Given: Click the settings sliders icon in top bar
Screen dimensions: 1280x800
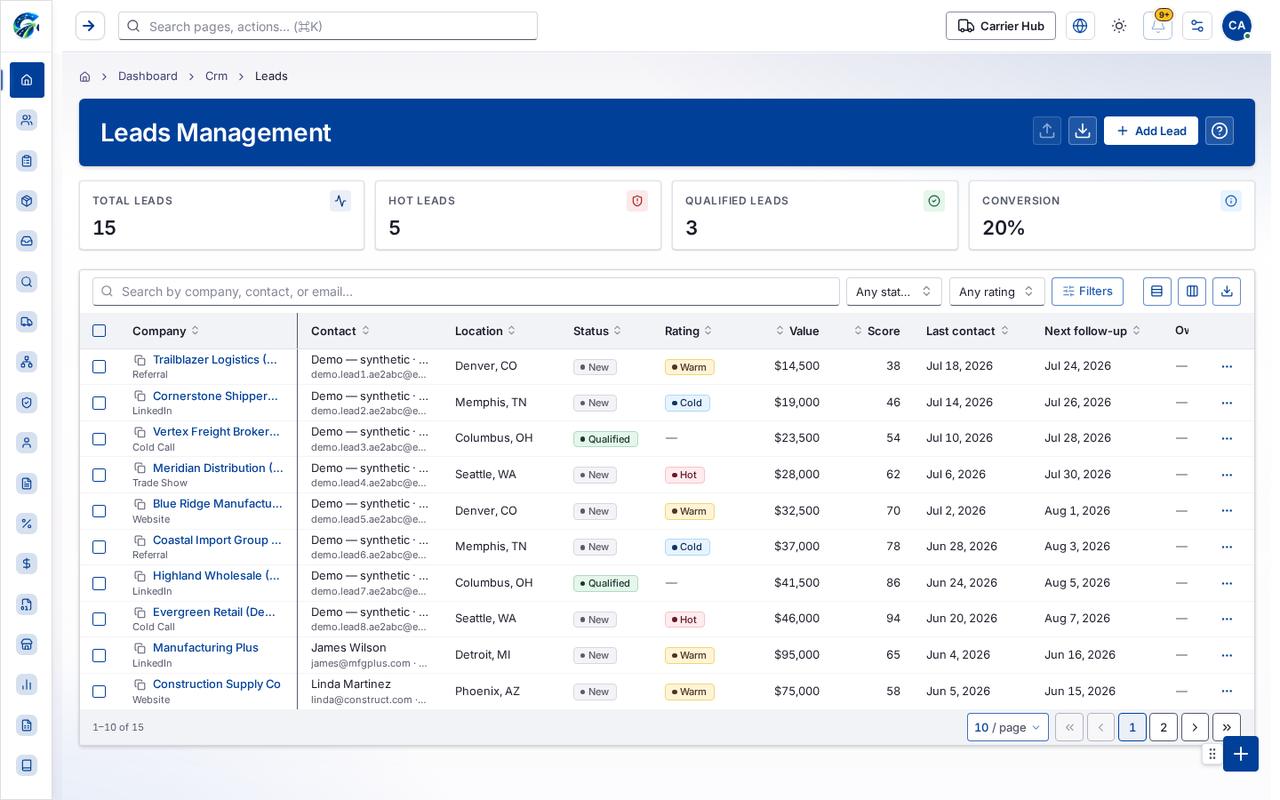Looking at the screenshot, I should [1197, 26].
